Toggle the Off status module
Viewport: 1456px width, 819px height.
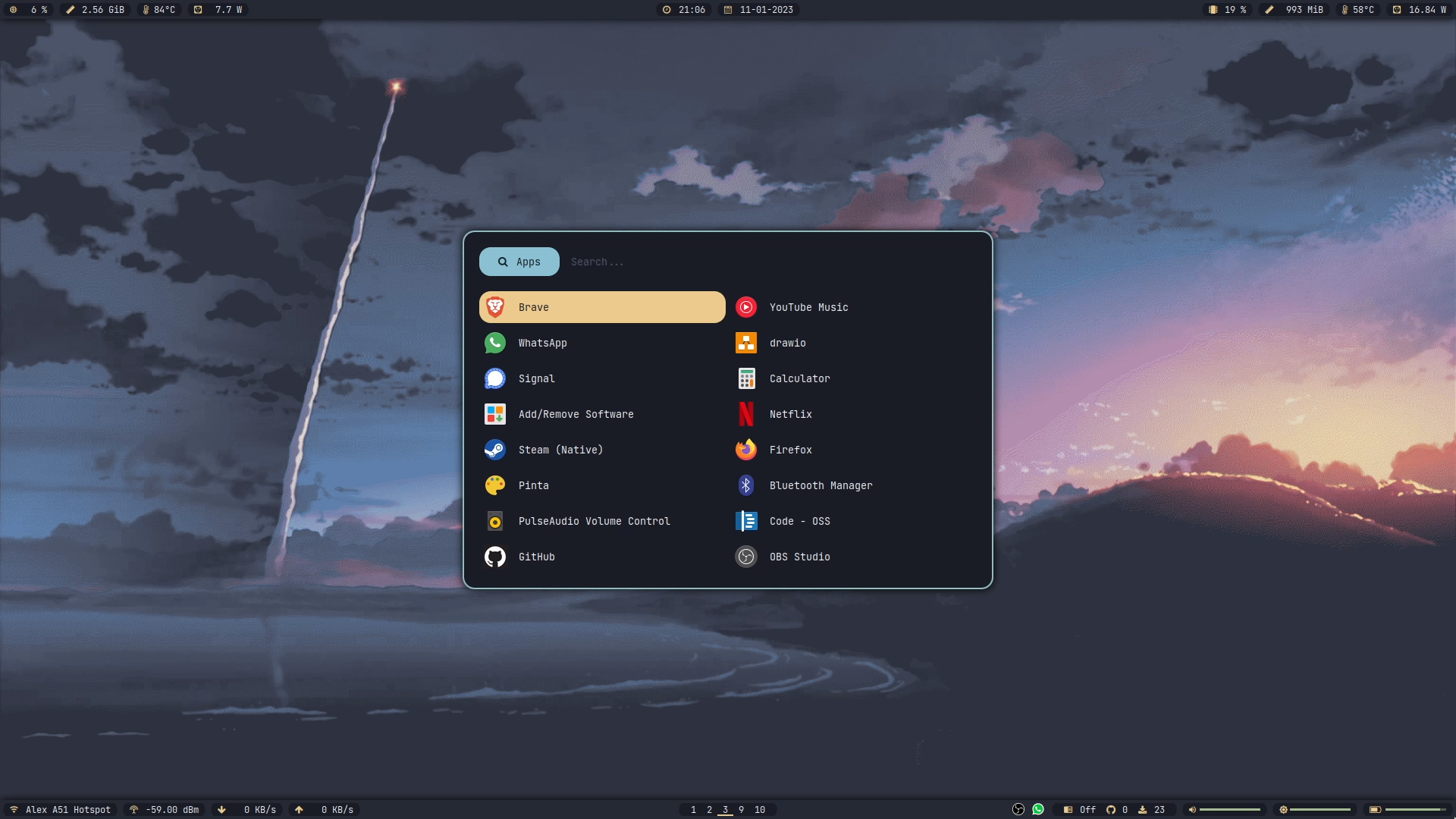(x=1080, y=810)
